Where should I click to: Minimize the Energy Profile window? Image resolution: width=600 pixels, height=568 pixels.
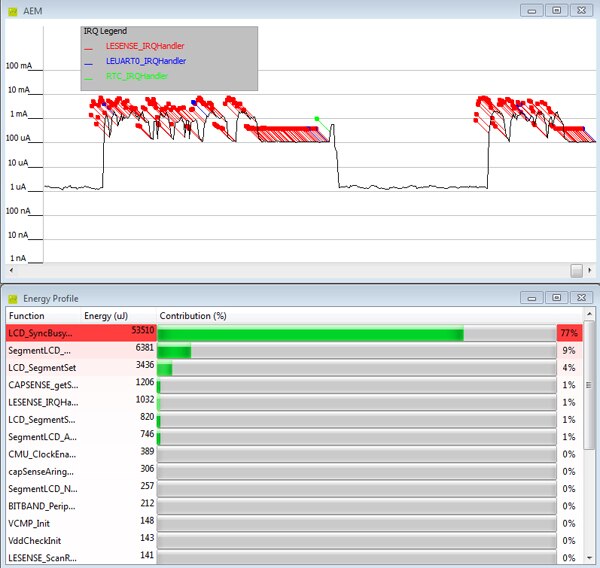tap(533, 298)
